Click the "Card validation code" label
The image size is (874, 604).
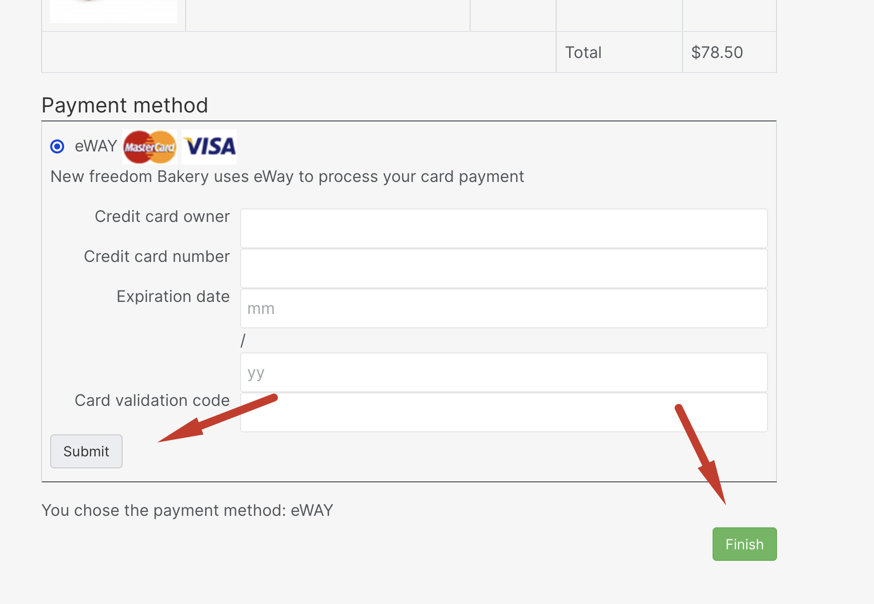[152, 400]
